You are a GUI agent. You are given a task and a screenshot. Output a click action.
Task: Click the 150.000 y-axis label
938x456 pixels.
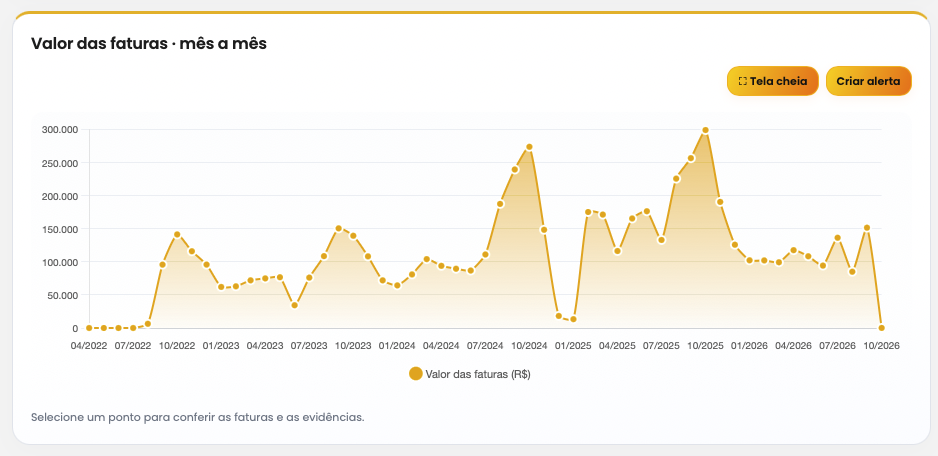click(60, 229)
